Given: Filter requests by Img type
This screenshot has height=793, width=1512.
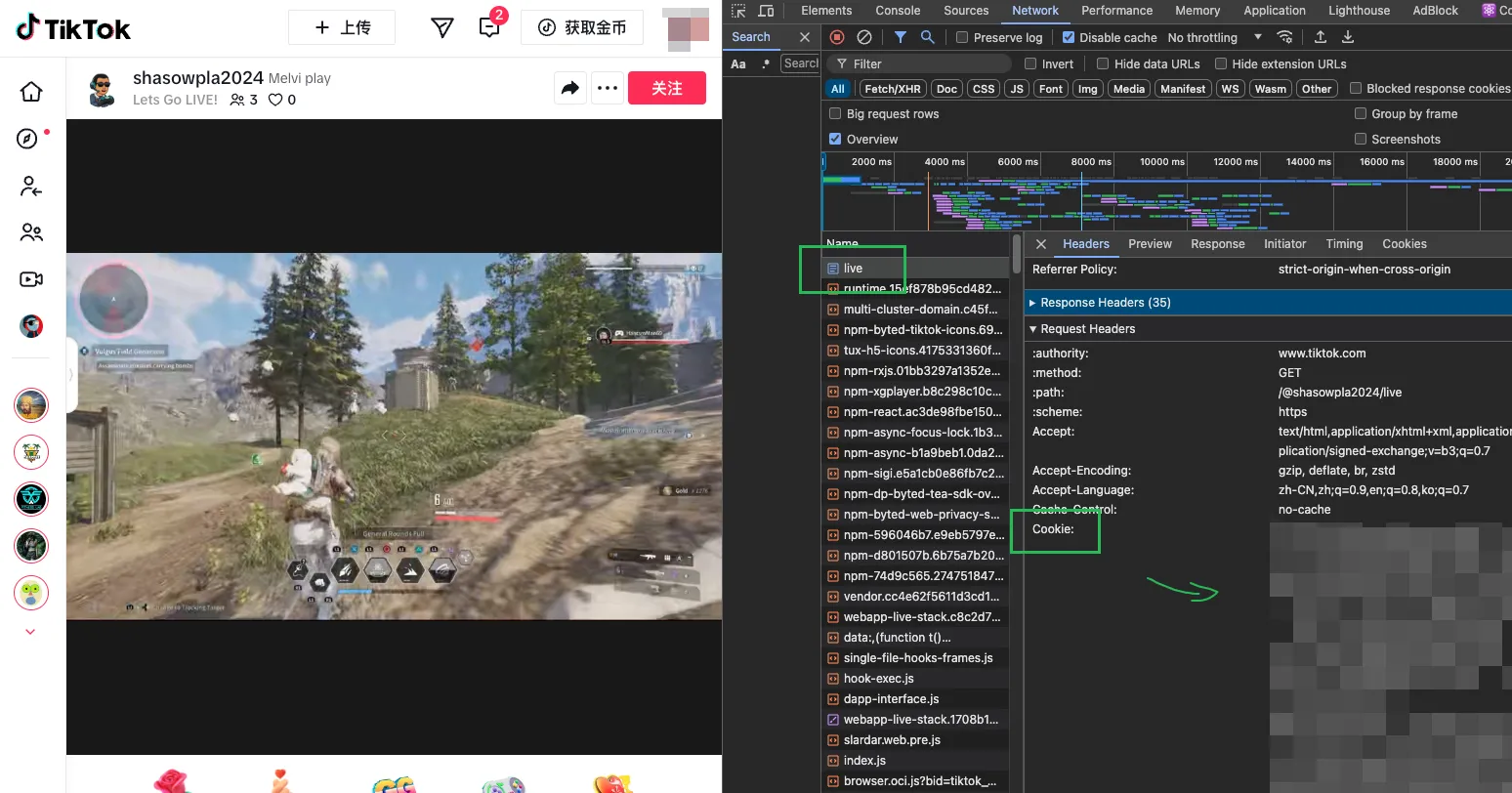Looking at the screenshot, I should 1087,89.
